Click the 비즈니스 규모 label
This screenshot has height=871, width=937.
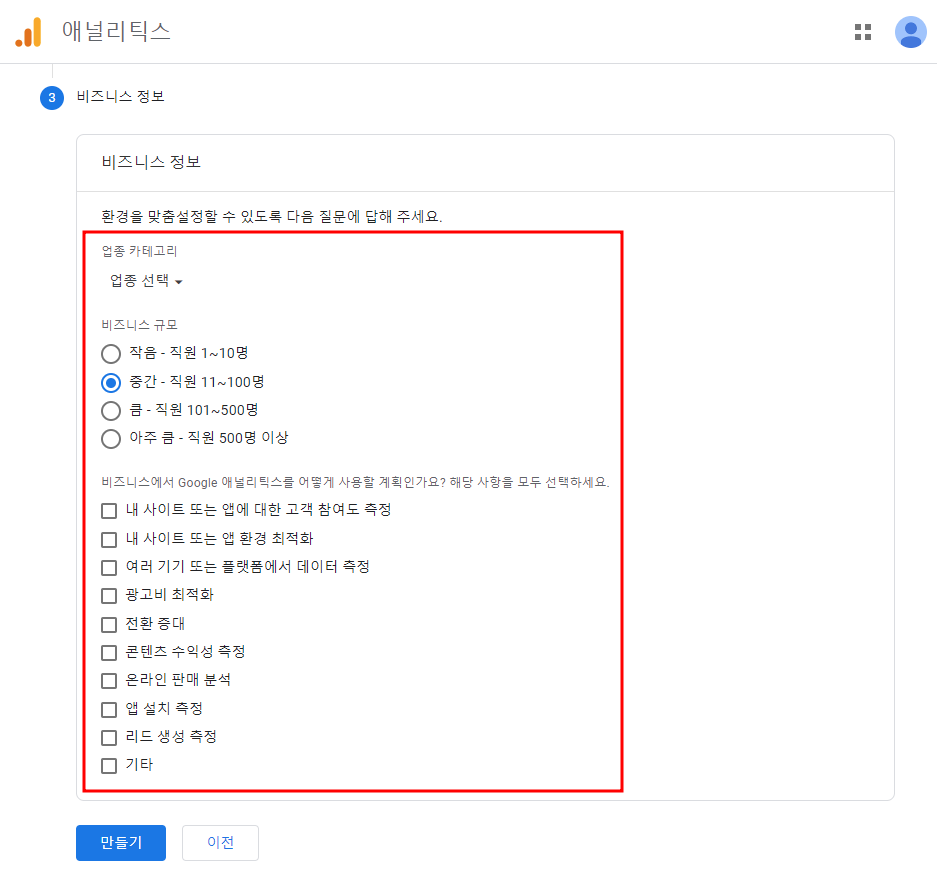coord(139,325)
